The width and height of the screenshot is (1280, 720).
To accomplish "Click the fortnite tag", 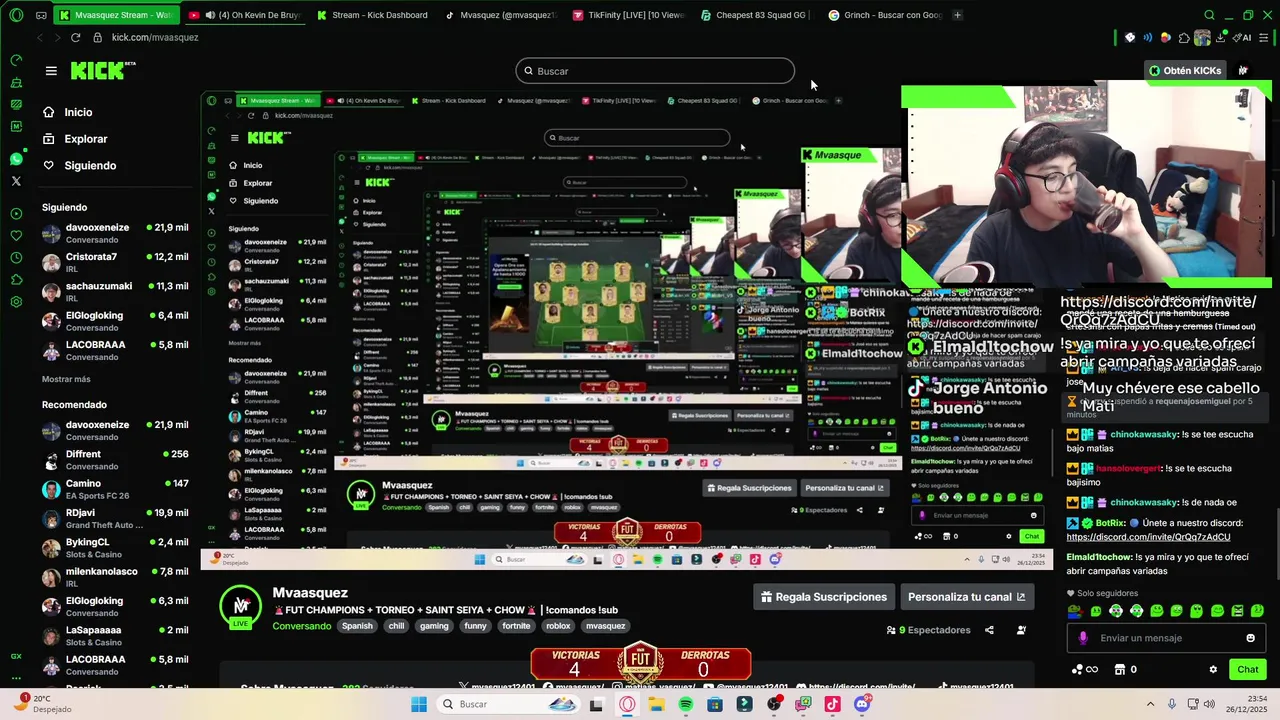I will point(516,626).
